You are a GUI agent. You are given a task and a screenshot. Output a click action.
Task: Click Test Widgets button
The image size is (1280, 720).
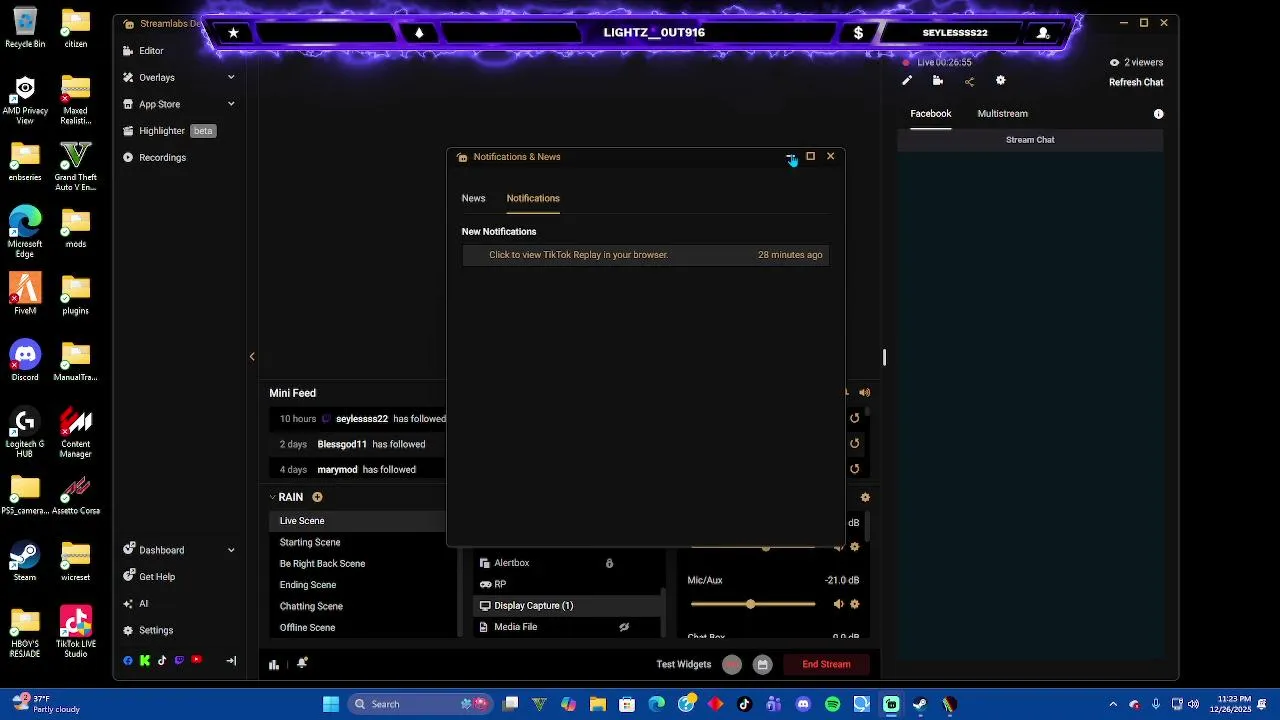point(684,664)
